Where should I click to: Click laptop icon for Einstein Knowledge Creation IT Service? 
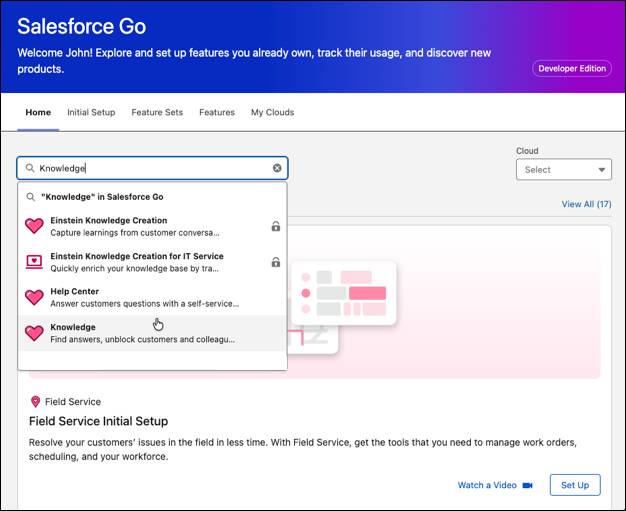click(x=34, y=262)
